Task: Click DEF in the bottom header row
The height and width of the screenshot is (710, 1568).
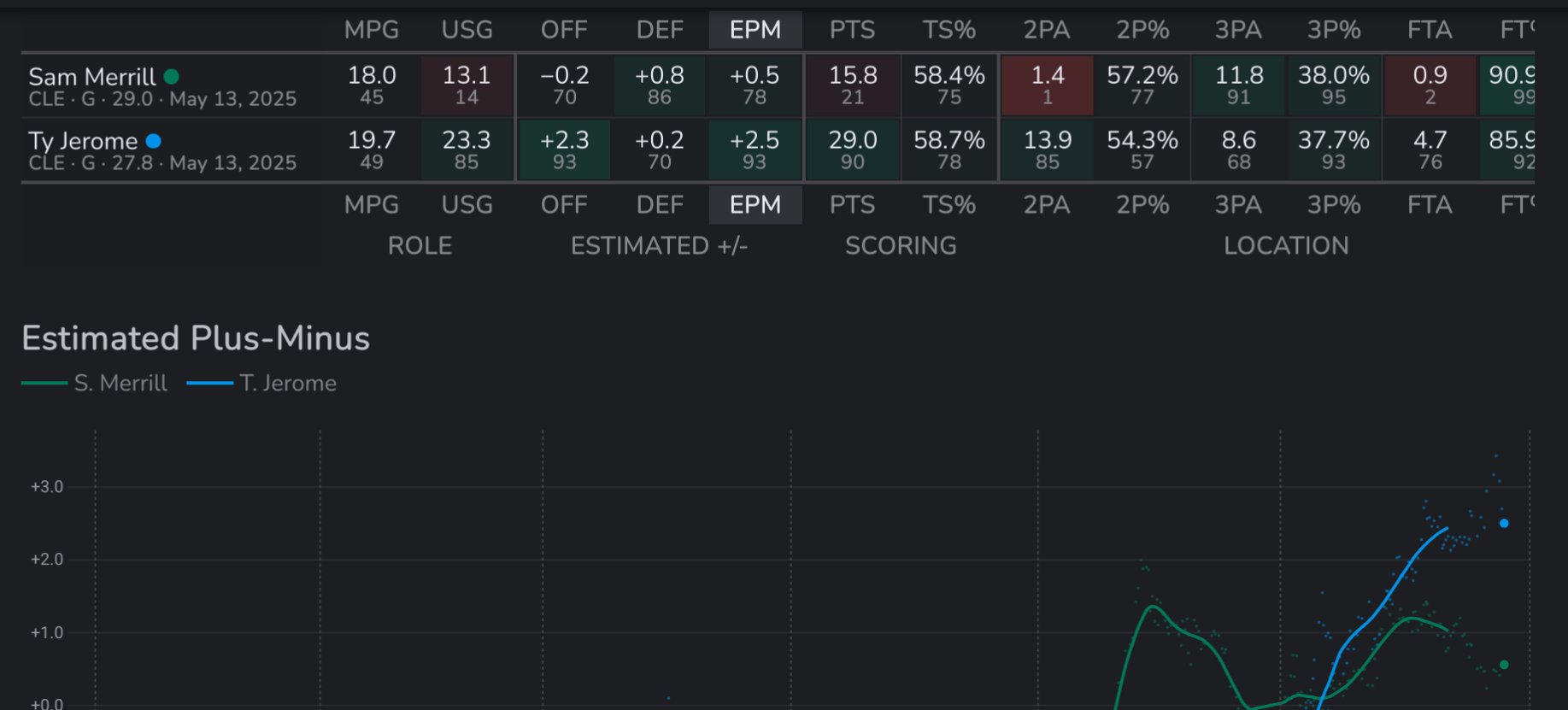Action: 660,206
